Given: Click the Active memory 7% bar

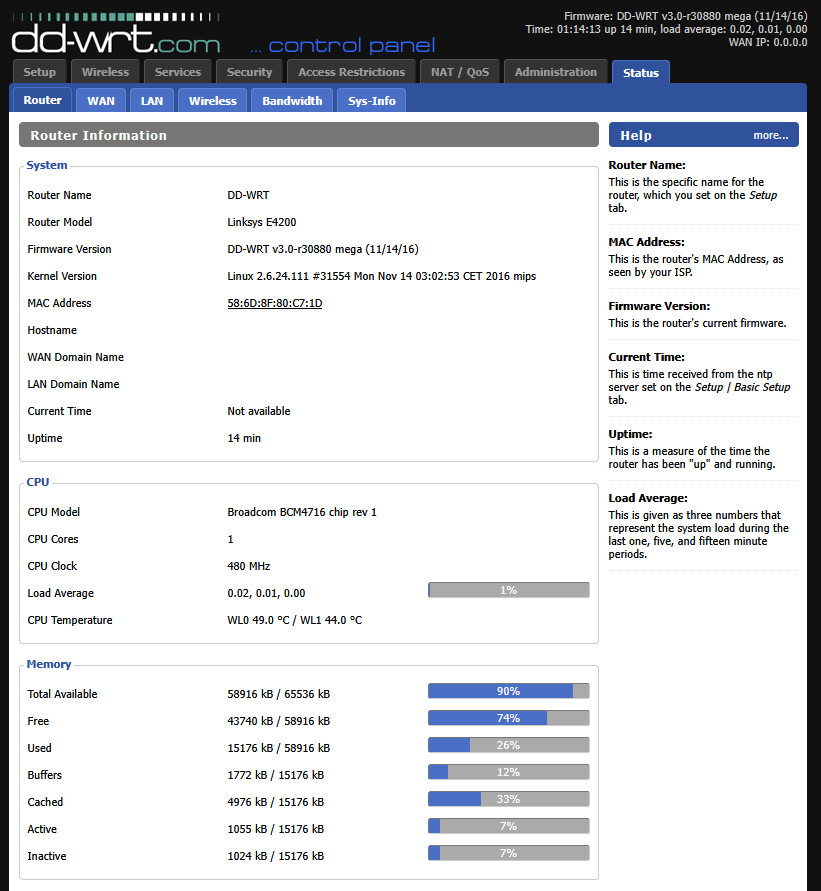Looking at the screenshot, I should 509,826.
